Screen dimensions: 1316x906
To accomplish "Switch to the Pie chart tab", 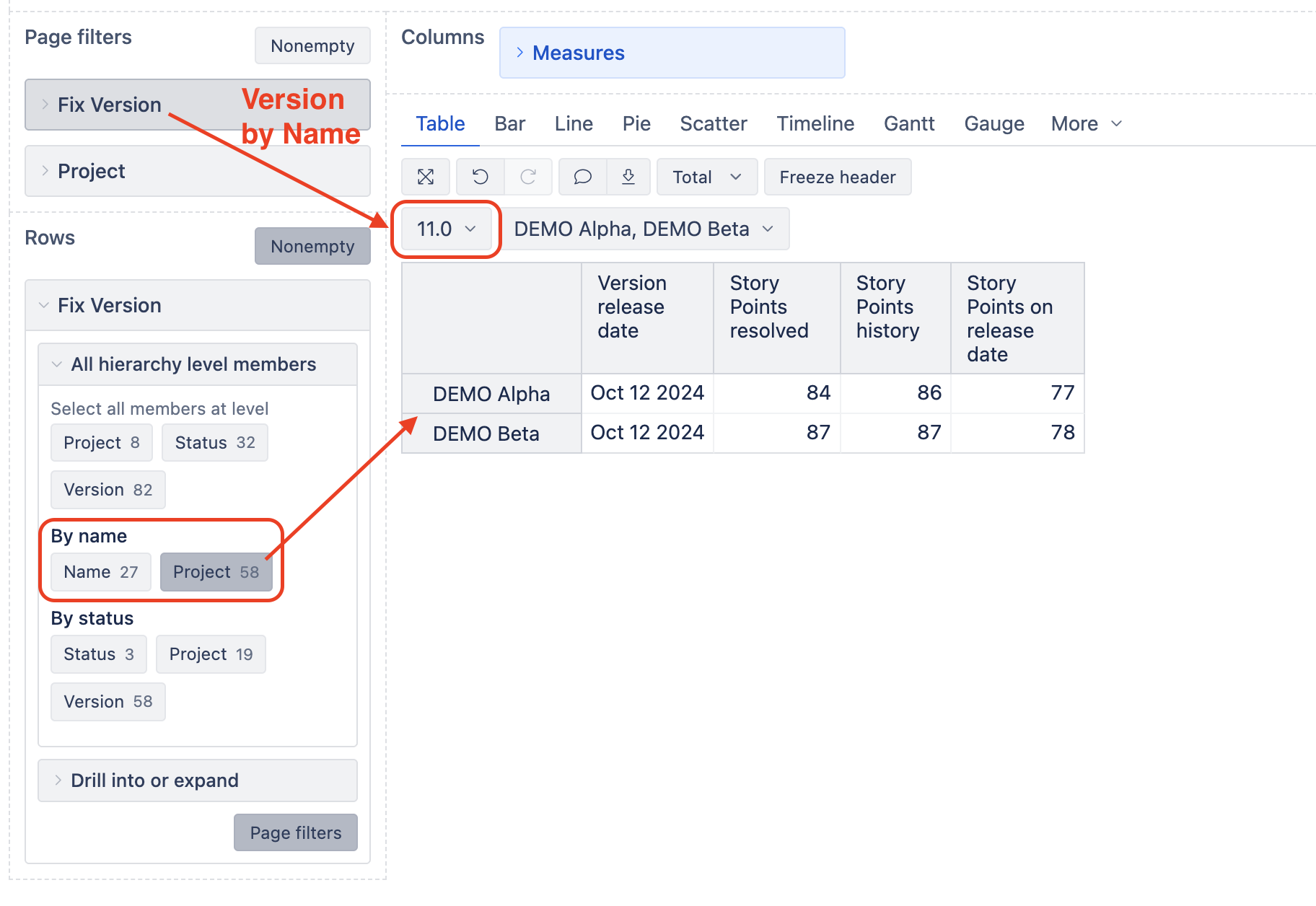I will click(x=636, y=123).
